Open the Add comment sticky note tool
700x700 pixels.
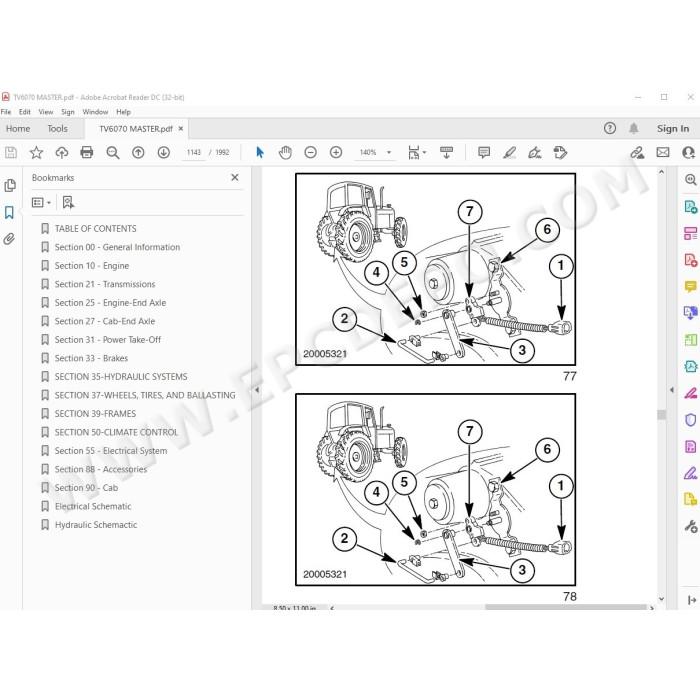coord(483,152)
